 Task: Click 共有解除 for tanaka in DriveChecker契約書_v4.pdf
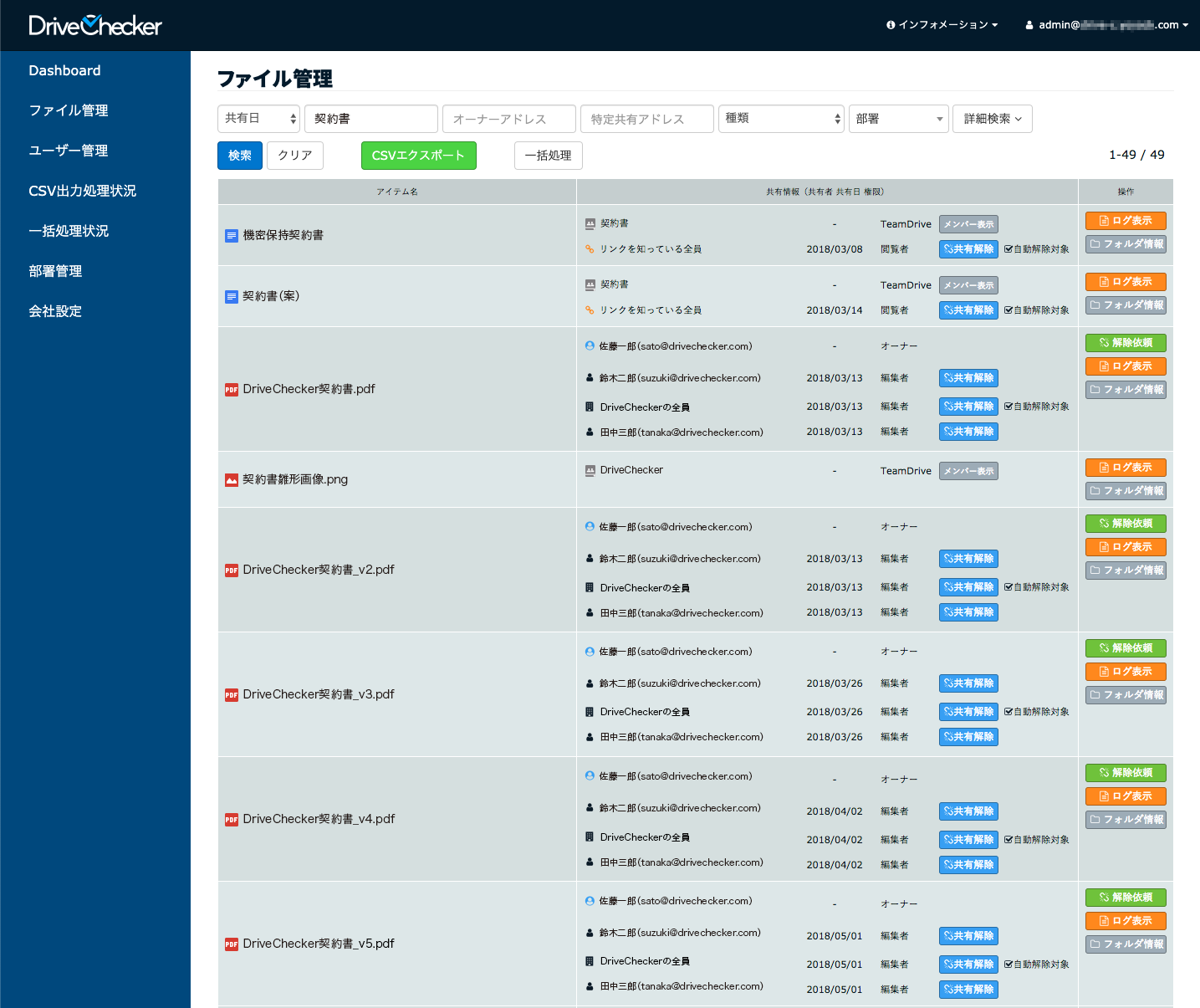point(968,865)
